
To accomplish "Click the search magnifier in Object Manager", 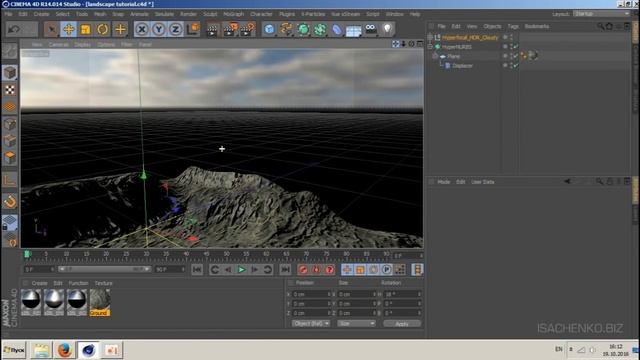I will (x=600, y=26).
